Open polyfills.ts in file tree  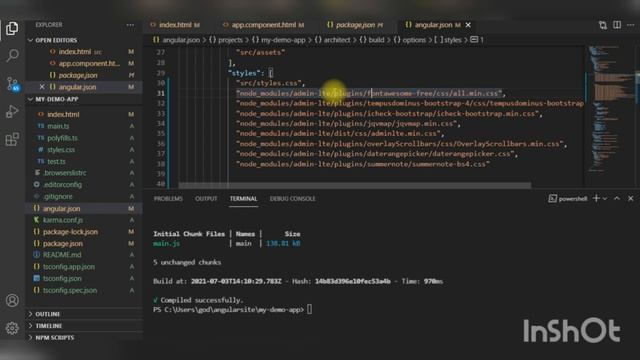click(84, 138)
